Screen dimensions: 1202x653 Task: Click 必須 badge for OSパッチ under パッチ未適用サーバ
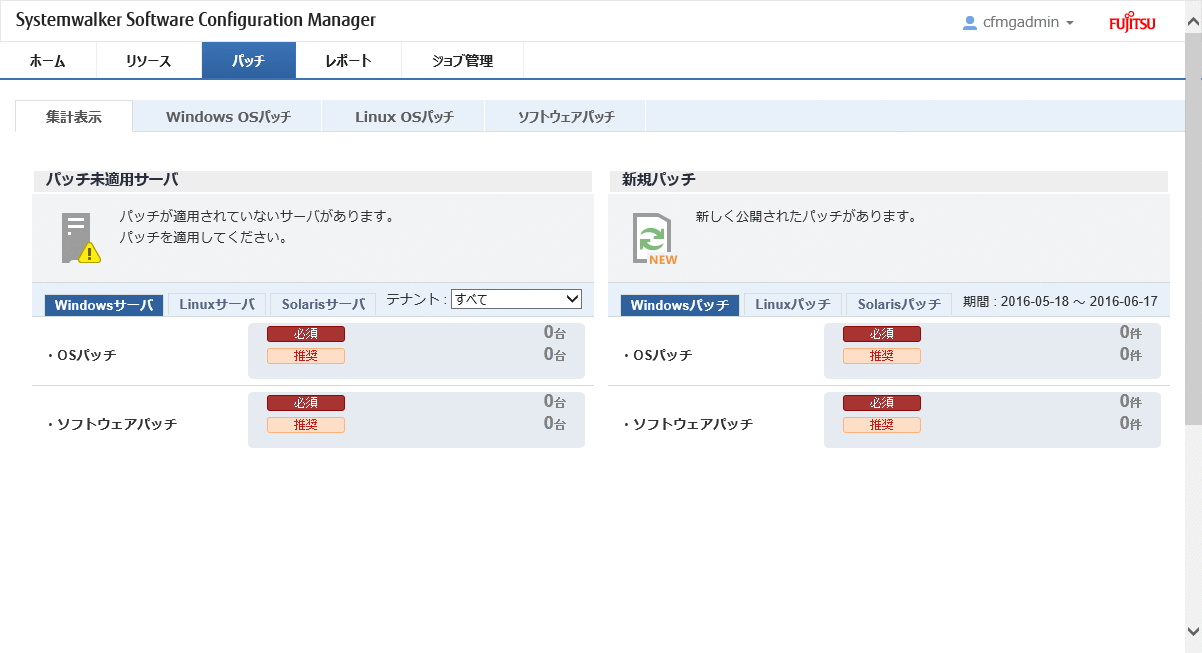(306, 334)
